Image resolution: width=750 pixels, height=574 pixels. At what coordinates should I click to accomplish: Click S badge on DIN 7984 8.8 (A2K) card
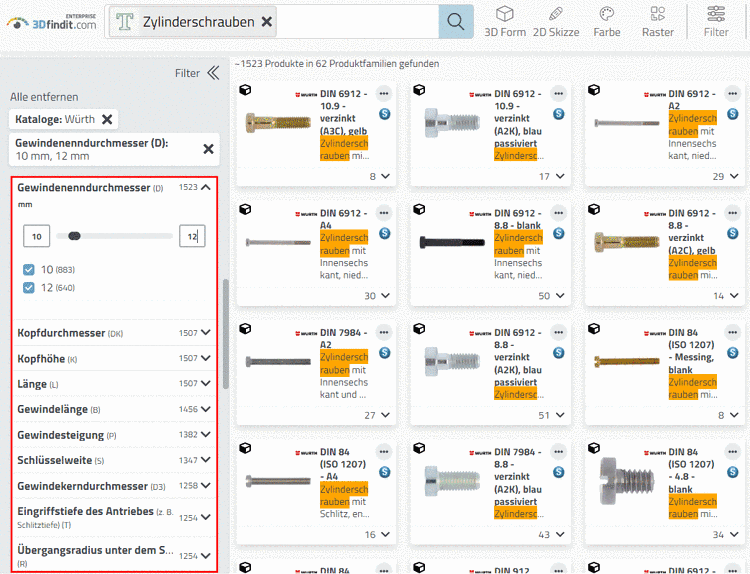click(559, 472)
